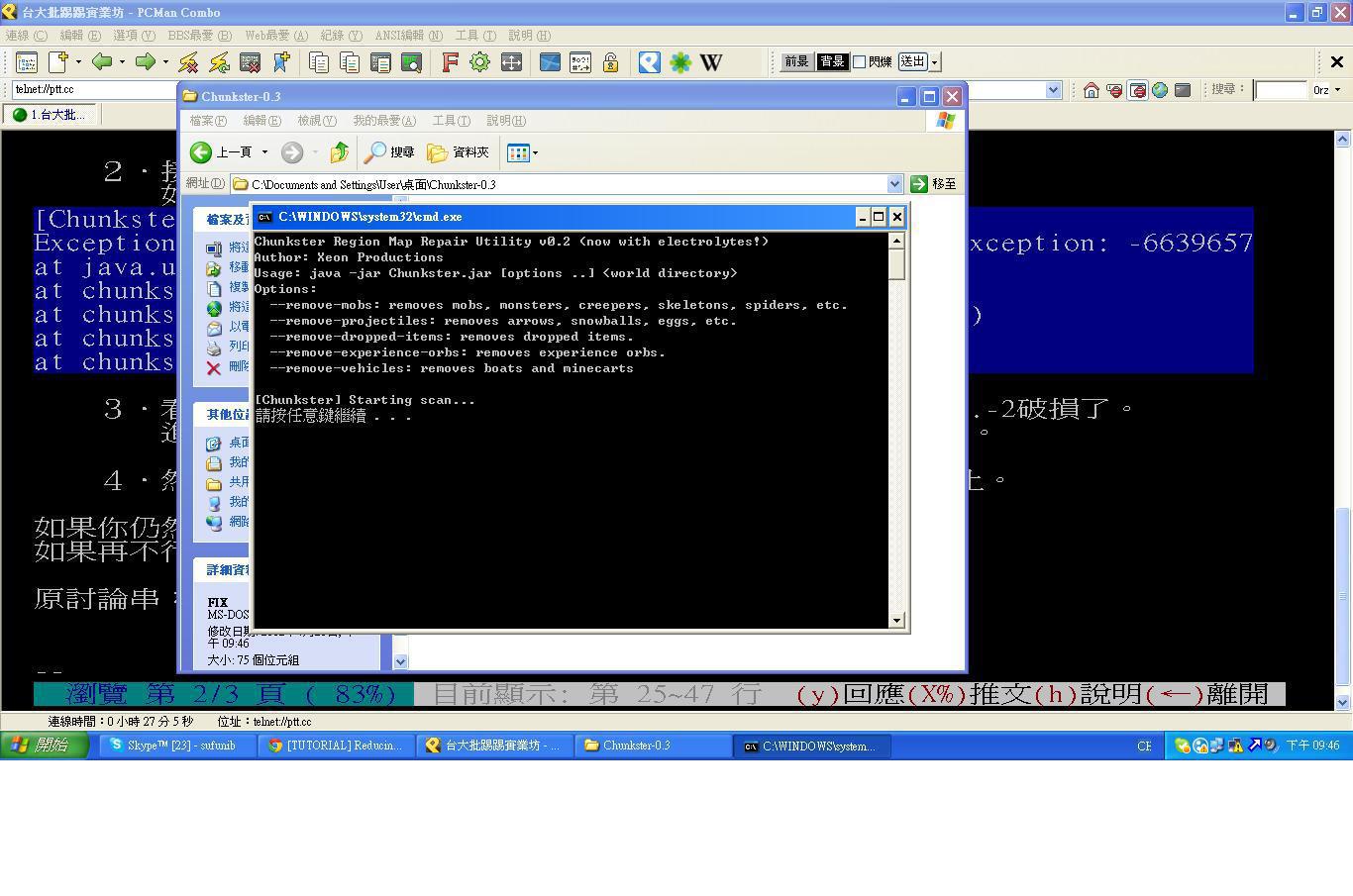Click the globe icon beside the home button
The width and height of the screenshot is (1353, 896).
tap(1160, 90)
